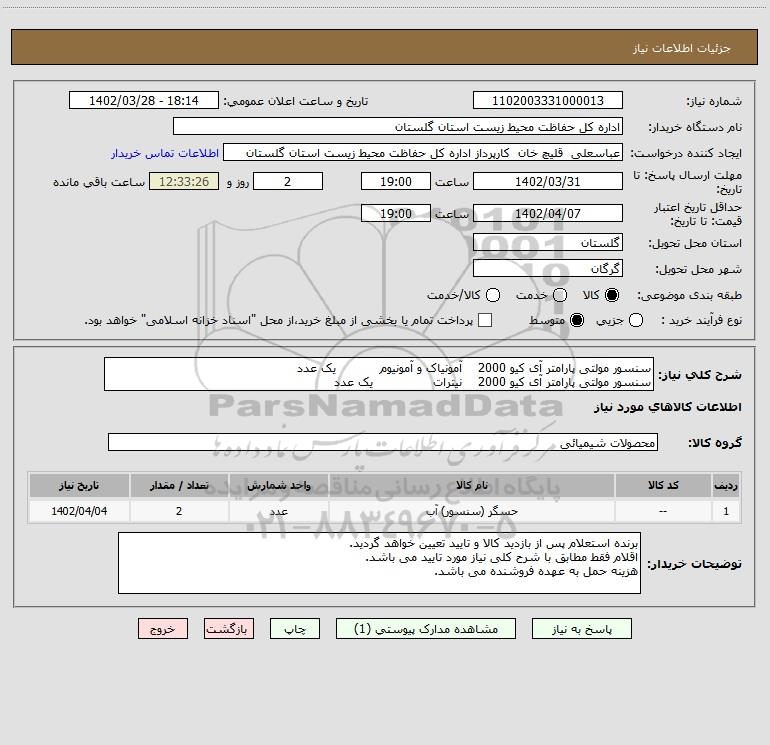Viewport: 770px width, 745px height.
Task: Click the response deadline time 19:00 field
Action: pos(396,181)
